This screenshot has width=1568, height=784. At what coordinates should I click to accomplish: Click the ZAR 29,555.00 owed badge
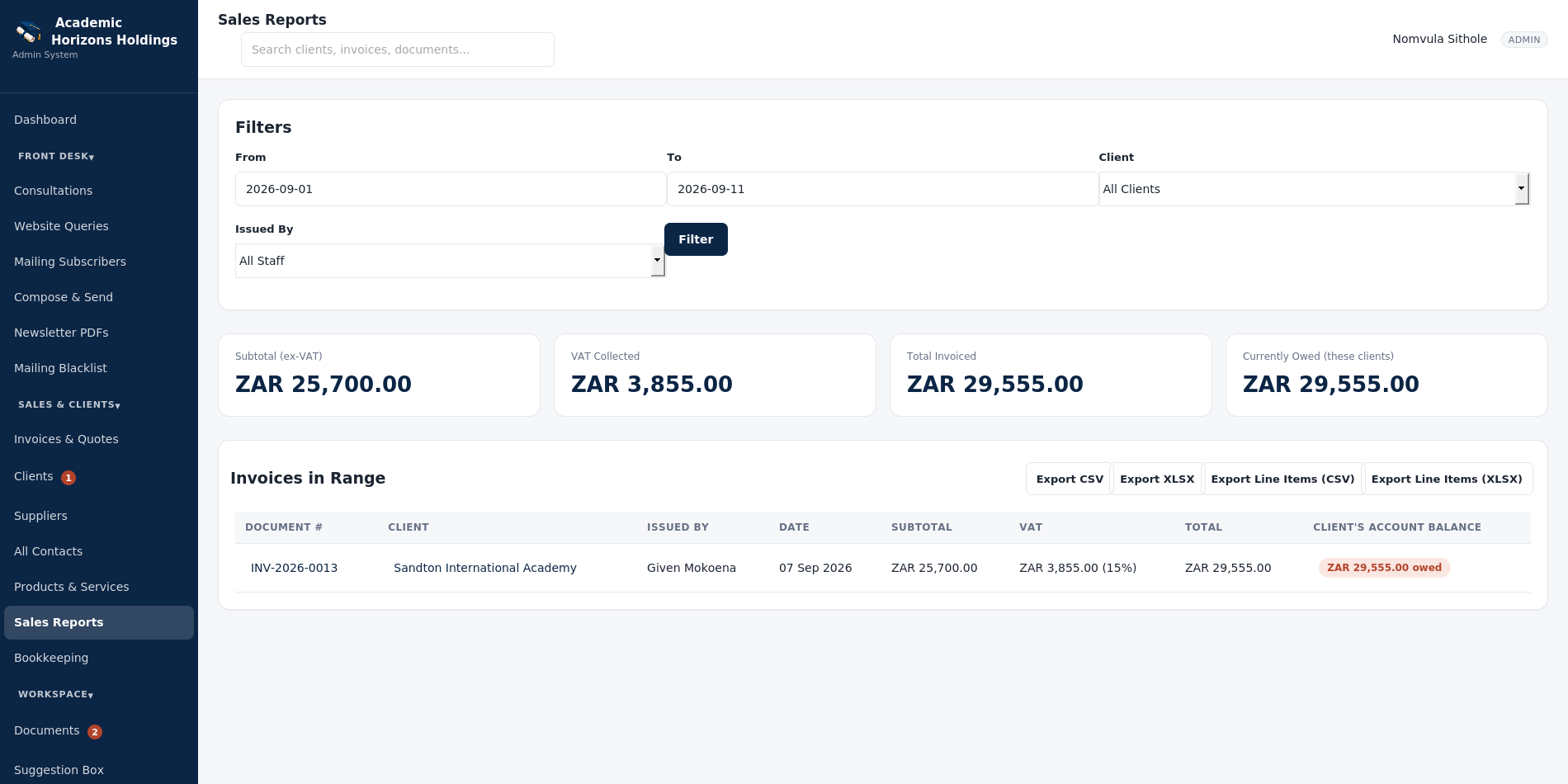[x=1384, y=568]
